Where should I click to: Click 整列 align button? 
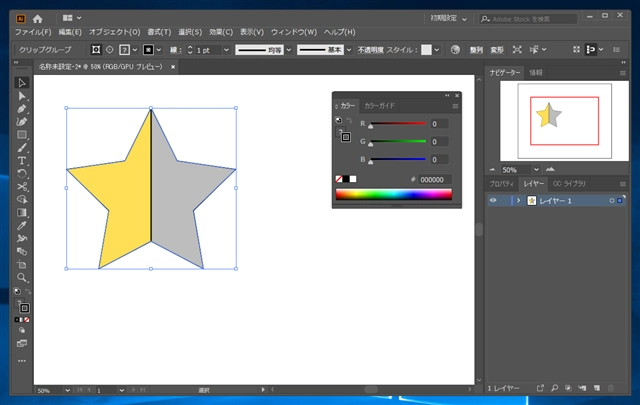[x=476, y=50]
